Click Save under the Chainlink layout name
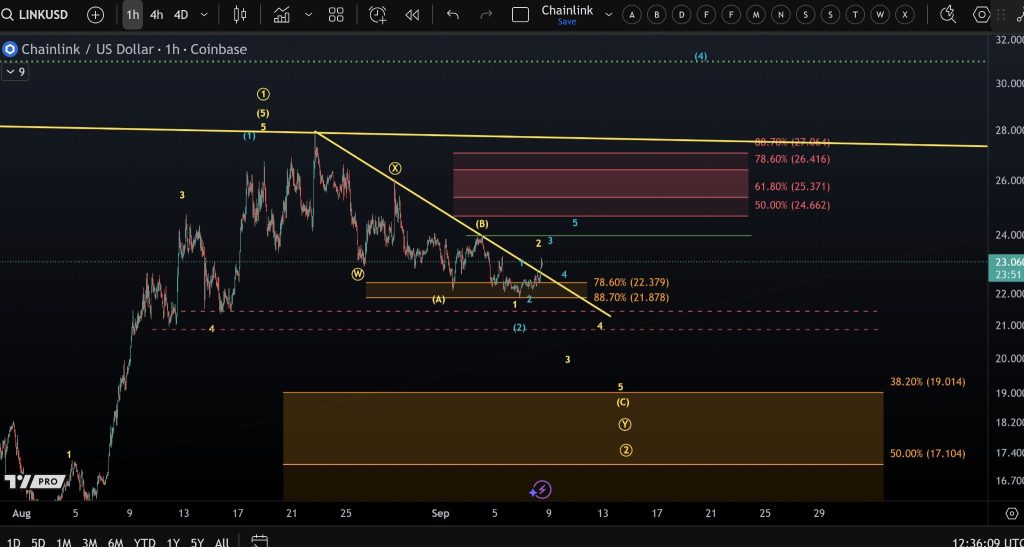Screen dimensions: 1024x547 567,22
